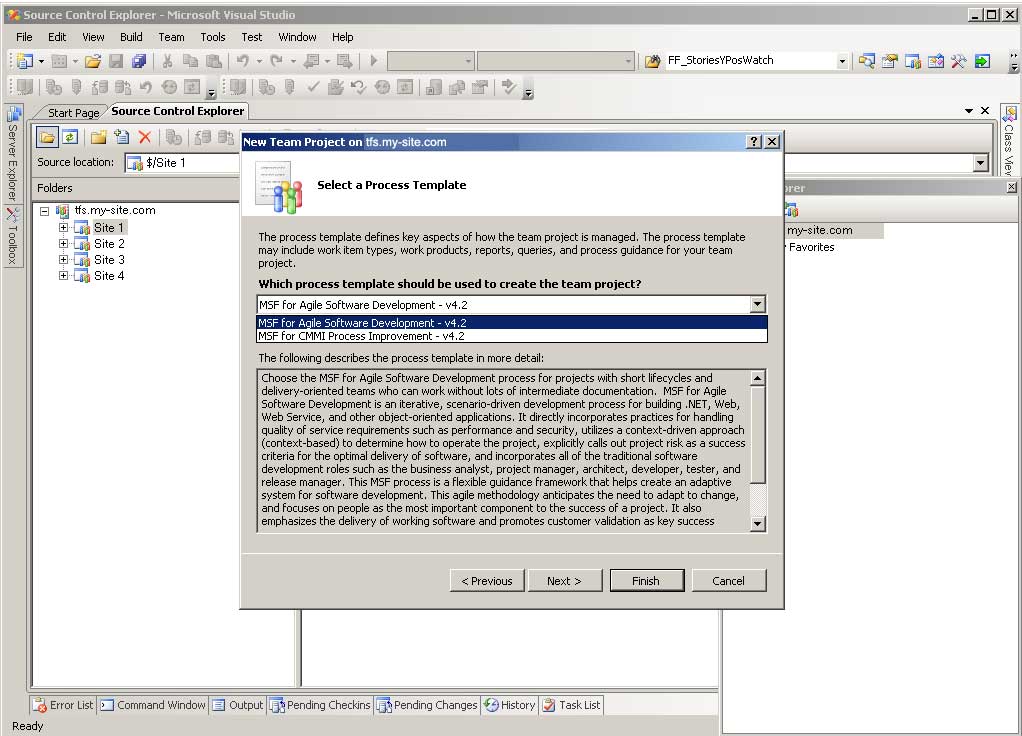Open the Output tab
Image resolution: width=1022 pixels, height=736 pixels.
[x=238, y=705]
